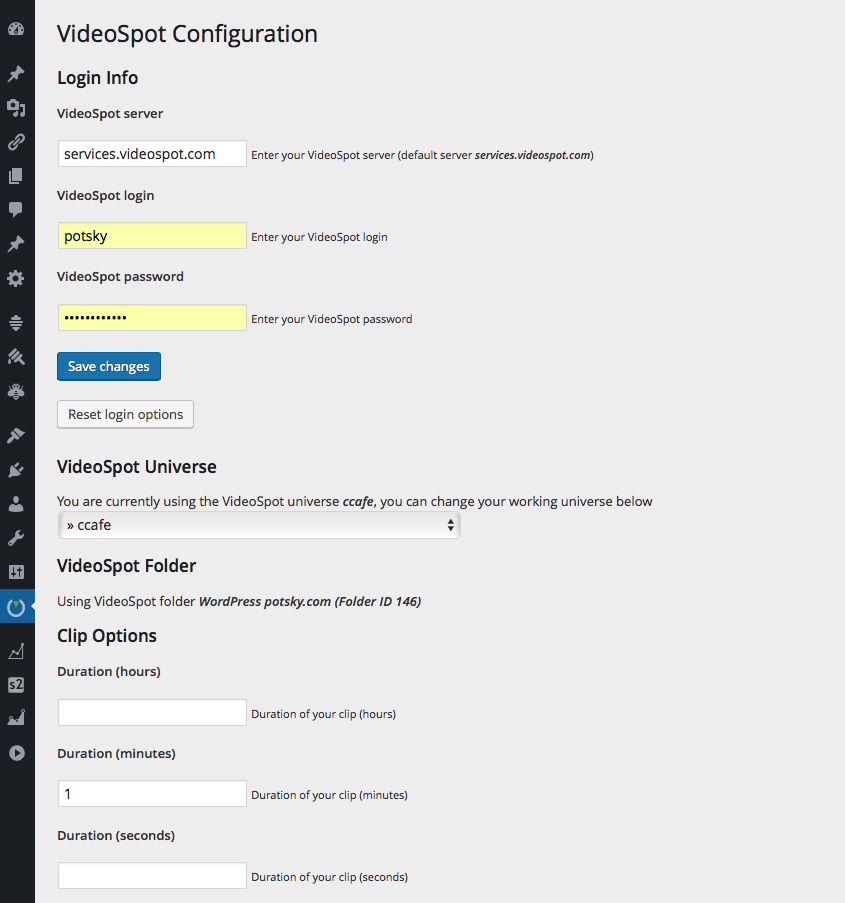The width and height of the screenshot is (845, 903).
Task: Open the Appearance paintbrush icon
Action: (16, 435)
